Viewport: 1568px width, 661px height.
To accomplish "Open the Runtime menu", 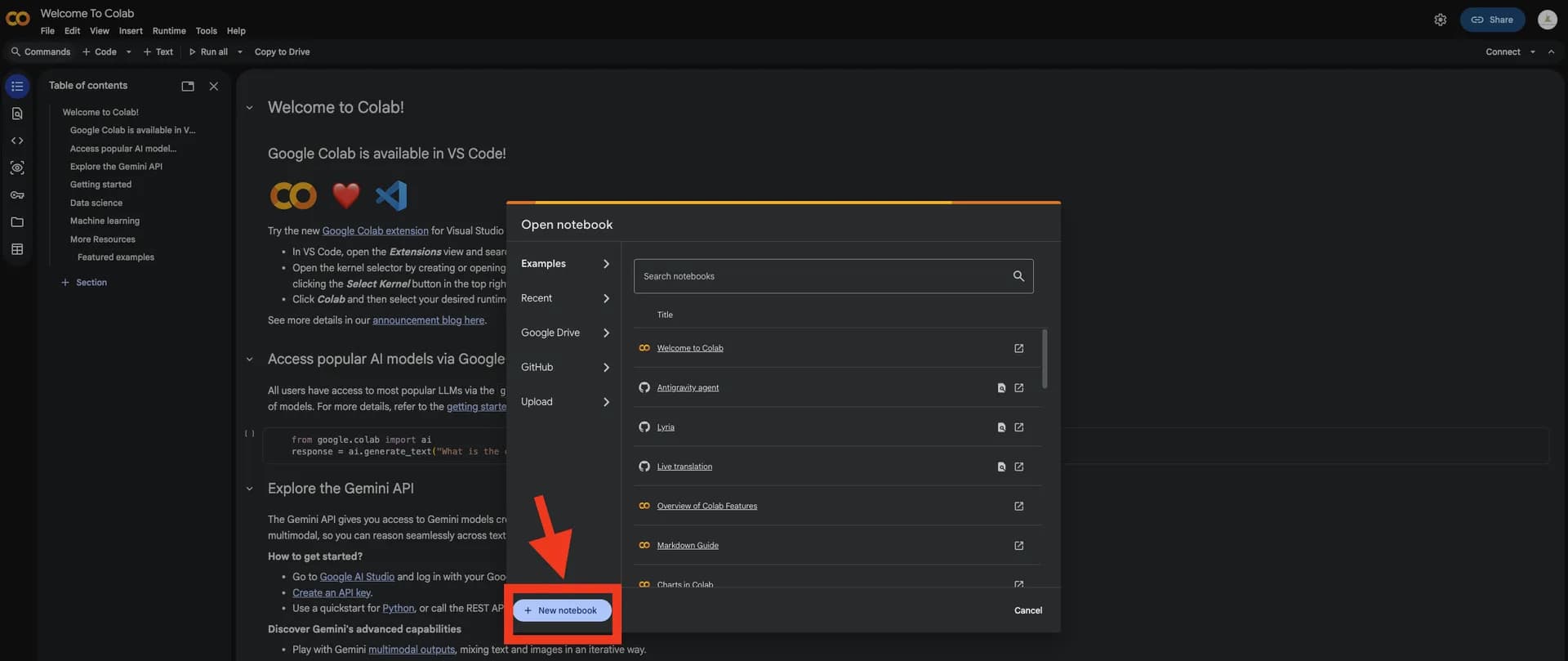I will pos(169,31).
